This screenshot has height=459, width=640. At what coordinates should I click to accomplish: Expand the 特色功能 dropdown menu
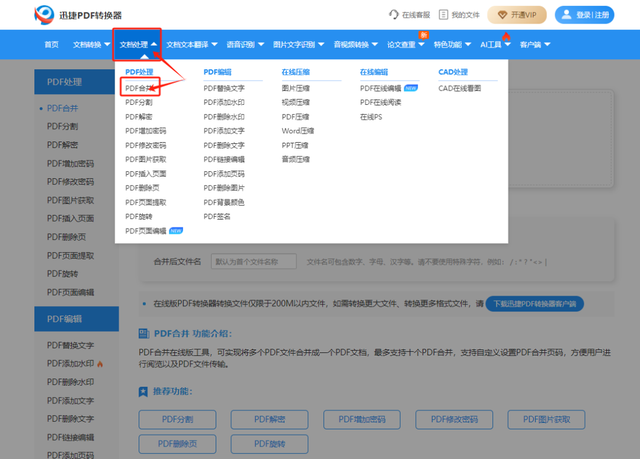click(x=452, y=44)
